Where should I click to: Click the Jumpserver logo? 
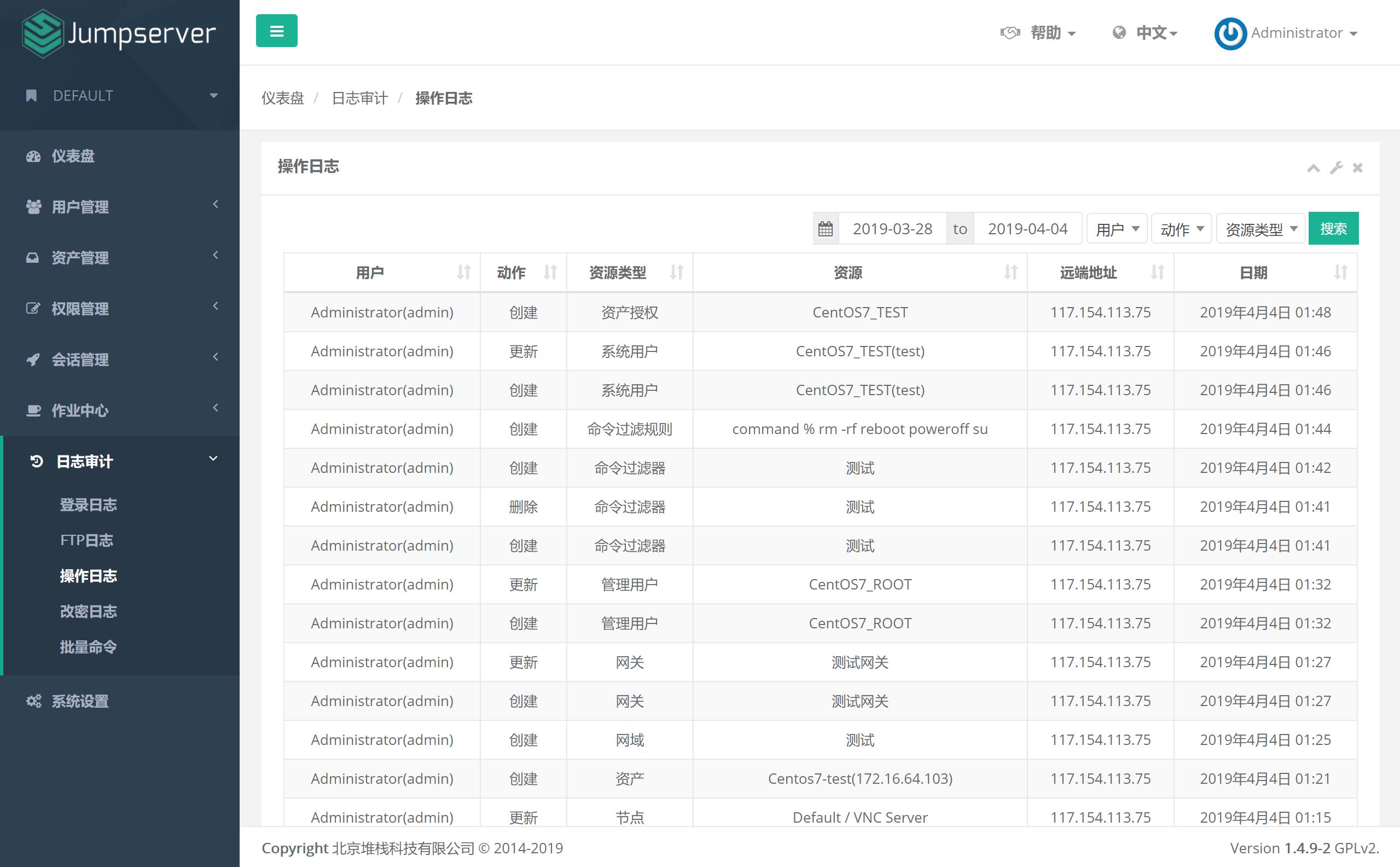(119, 33)
